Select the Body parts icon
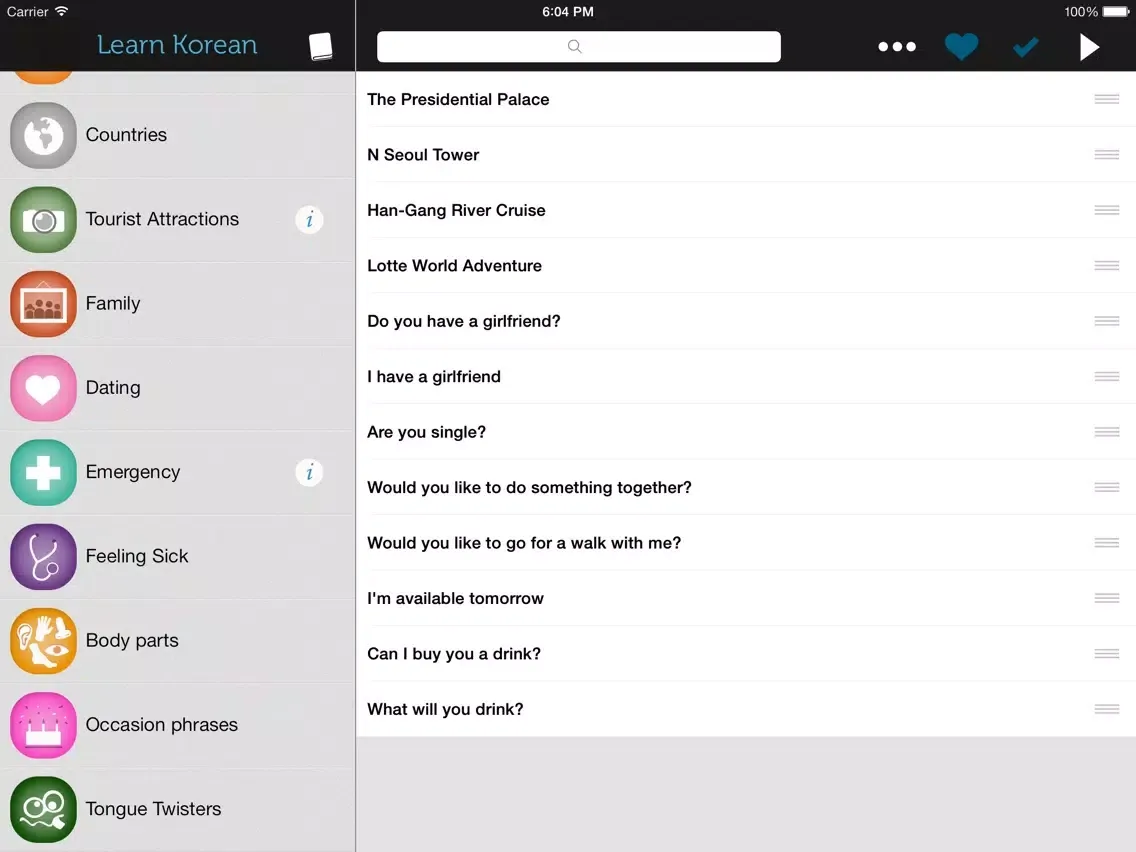 click(x=43, y=641)
